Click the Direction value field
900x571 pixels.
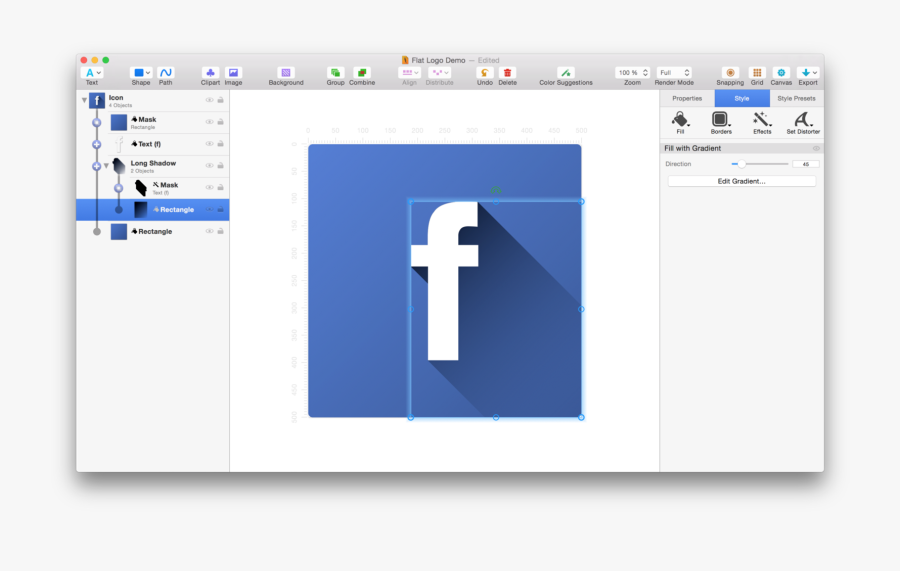pyautogui.click(x=805, y=164)
